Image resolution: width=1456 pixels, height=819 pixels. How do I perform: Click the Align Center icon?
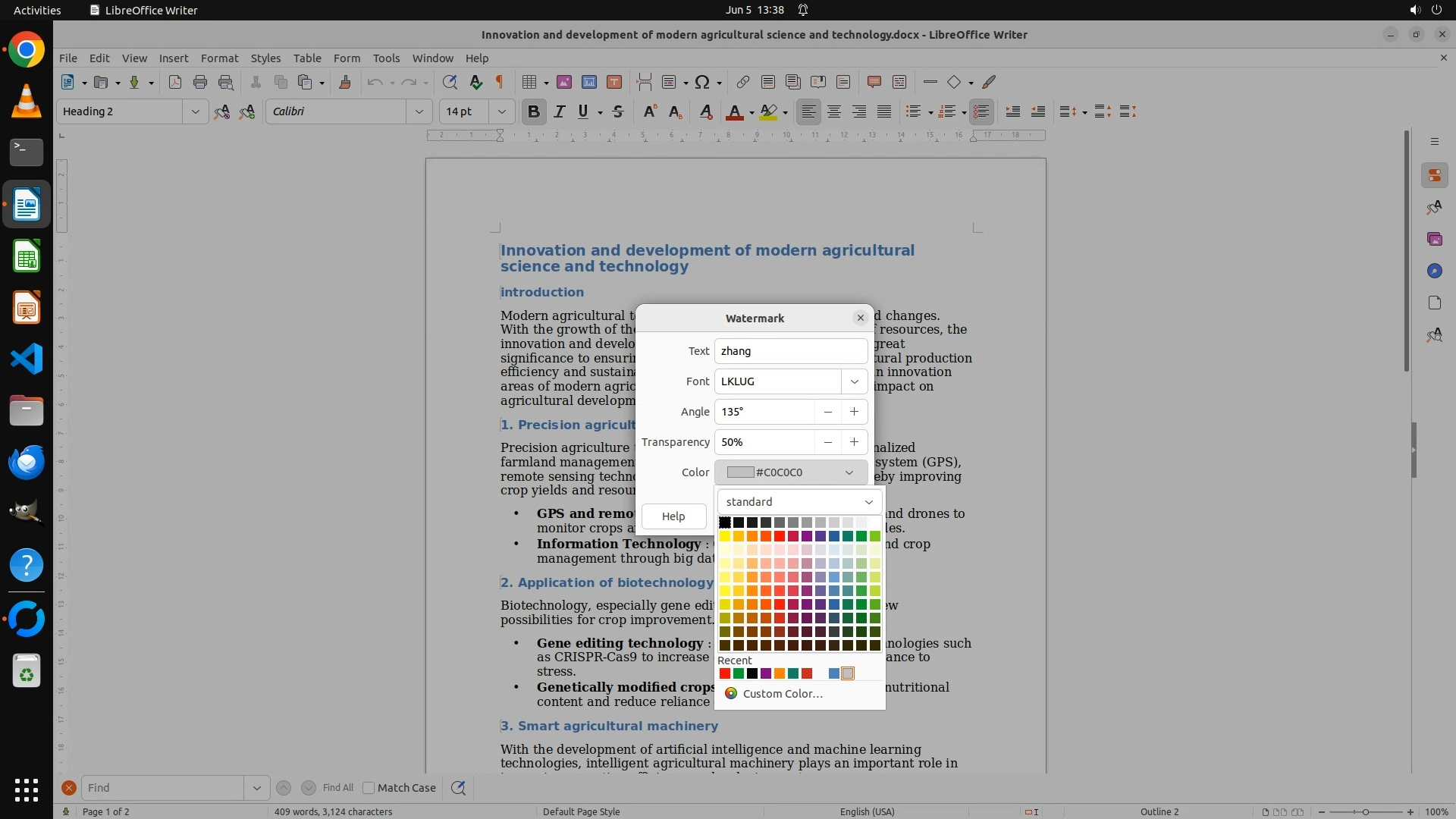click(x=834, y=111)
